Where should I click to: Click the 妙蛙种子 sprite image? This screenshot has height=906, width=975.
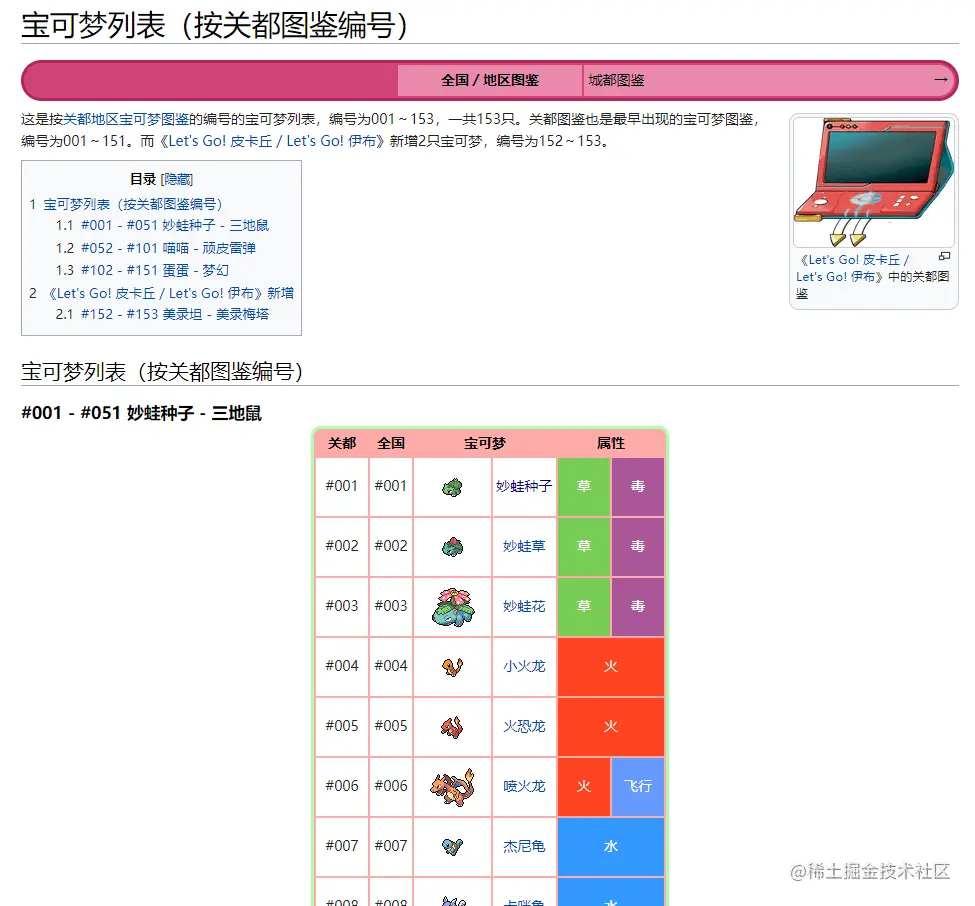[452, 487]
